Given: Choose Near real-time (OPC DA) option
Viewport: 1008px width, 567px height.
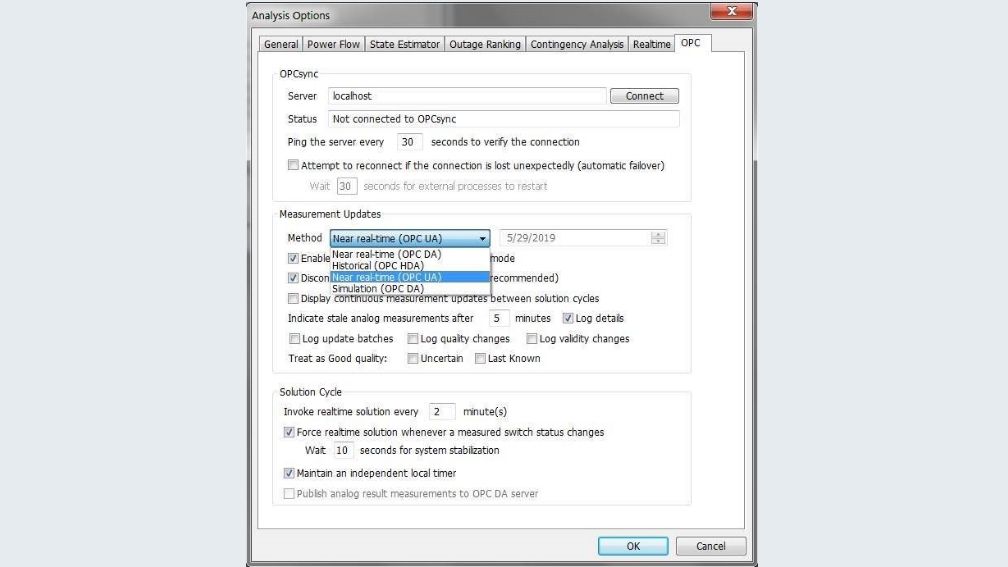Looking at the screenshot, I should click(x=410, y=255).
